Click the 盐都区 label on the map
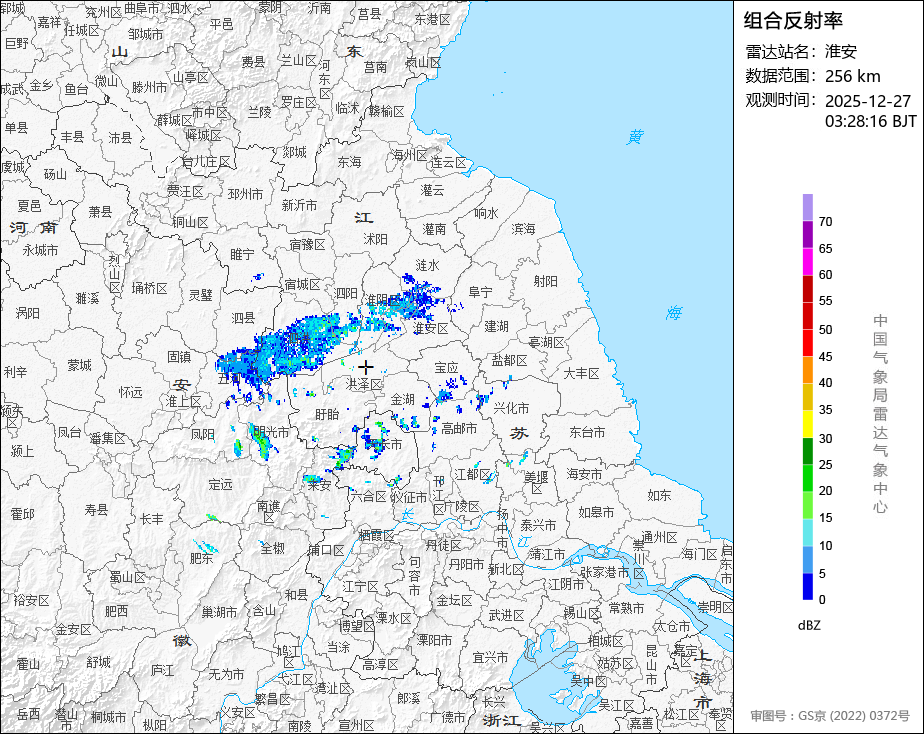Screen dimensions: 924x734 pyautogui.click(x=509, y=360)
